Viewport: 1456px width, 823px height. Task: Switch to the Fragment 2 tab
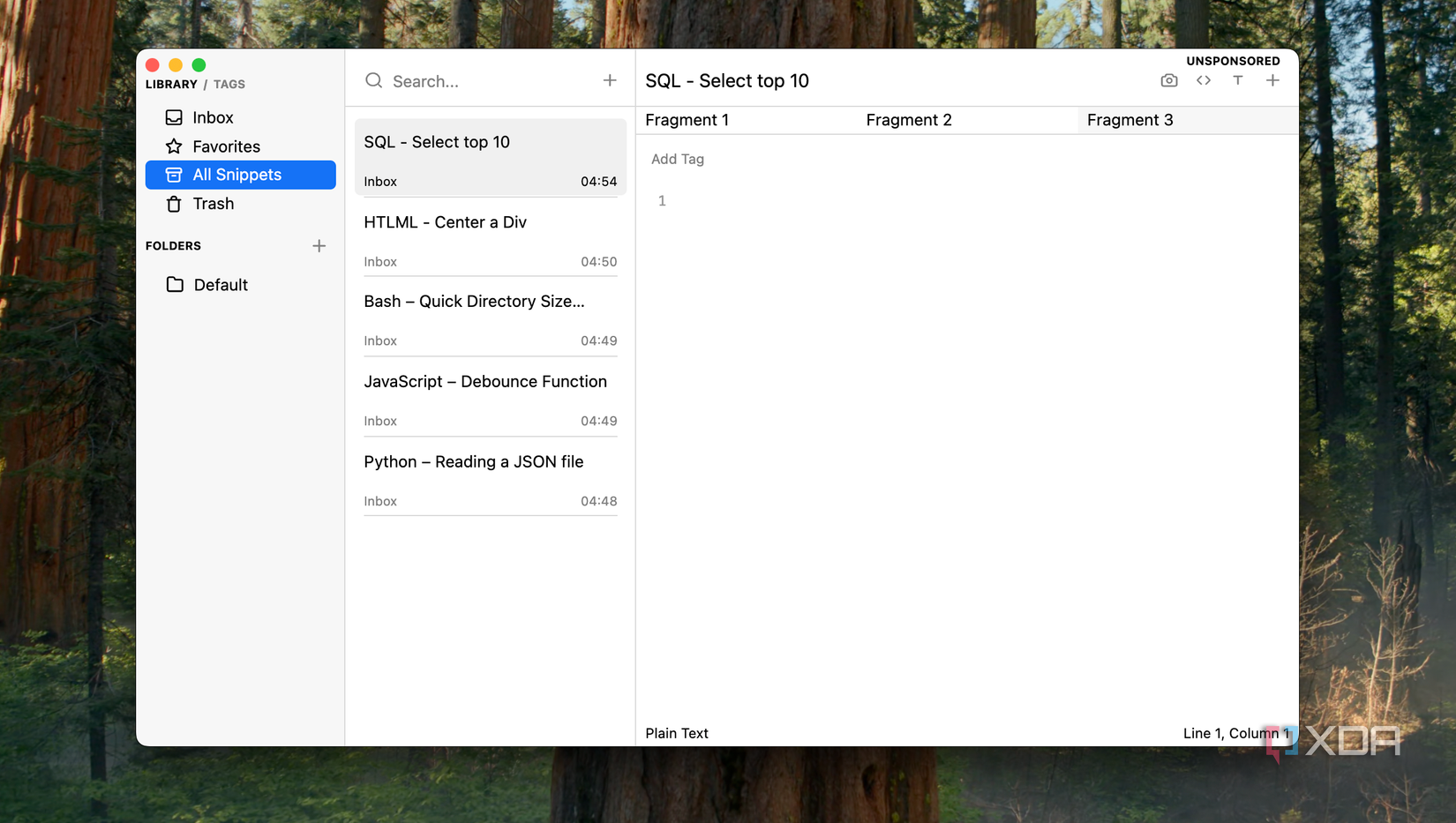pos(908,120)
